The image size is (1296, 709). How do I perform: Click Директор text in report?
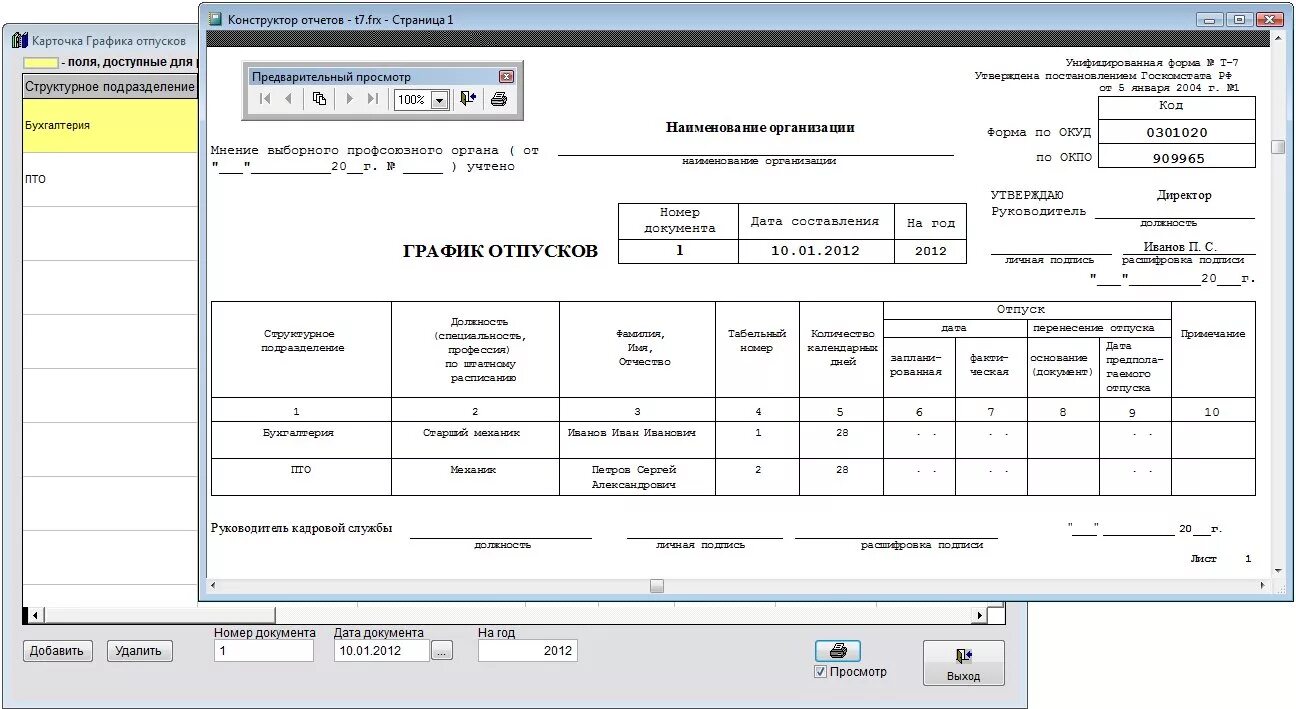[x=1184, y=195]
